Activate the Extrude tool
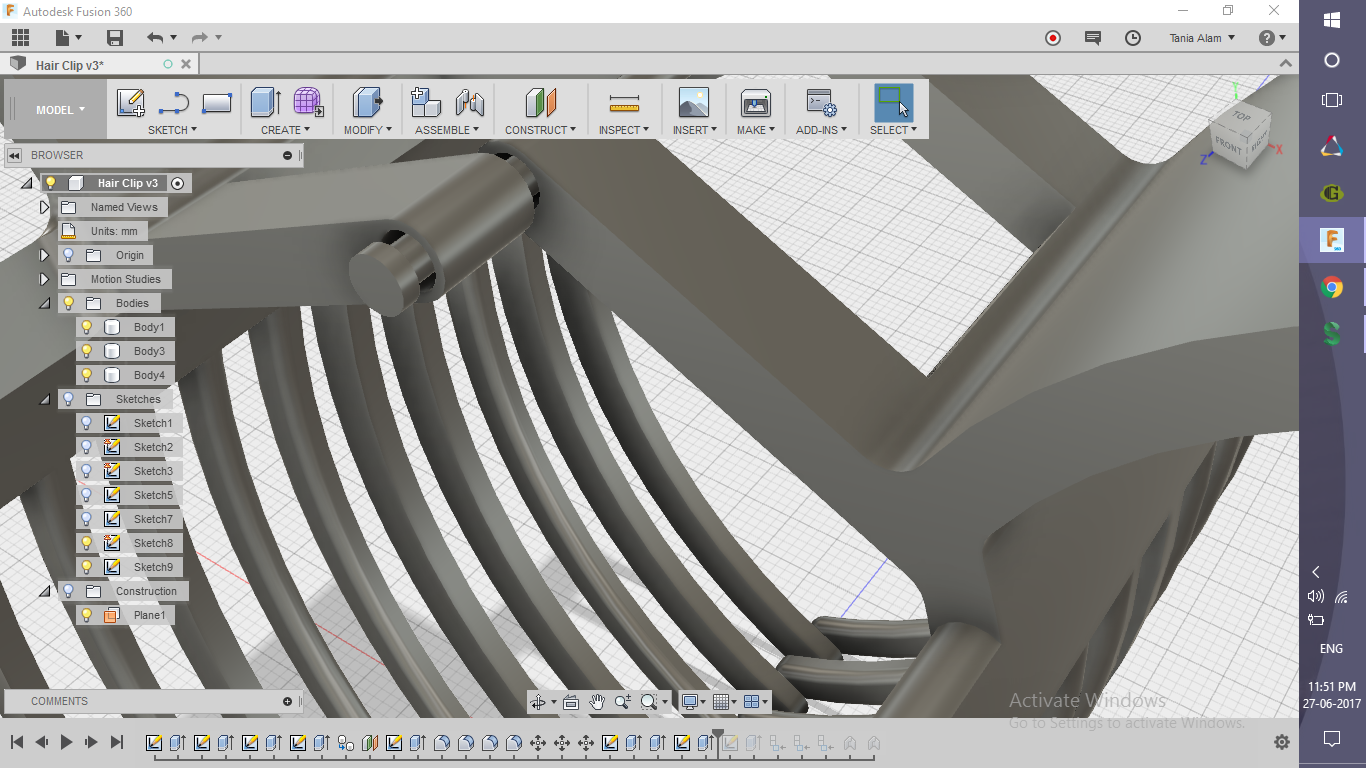1366x768 pixels. 265,102
